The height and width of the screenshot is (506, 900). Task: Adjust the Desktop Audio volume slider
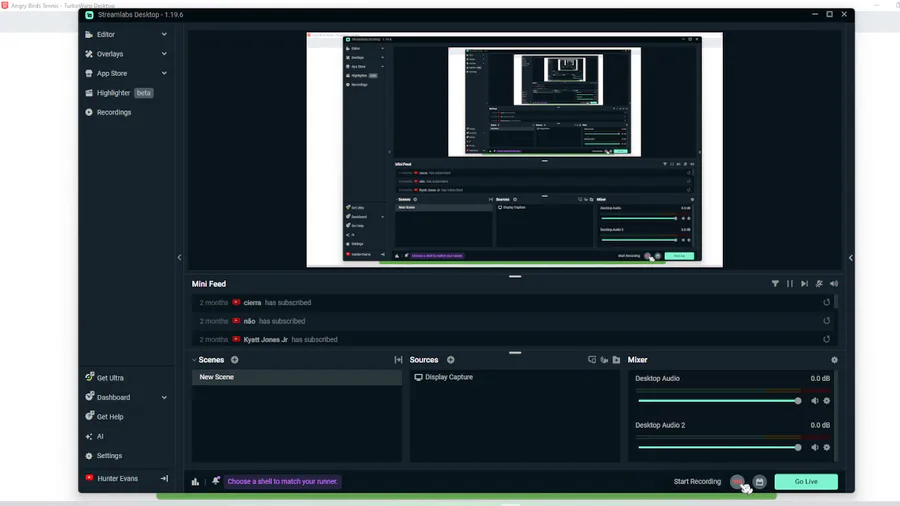719,401
